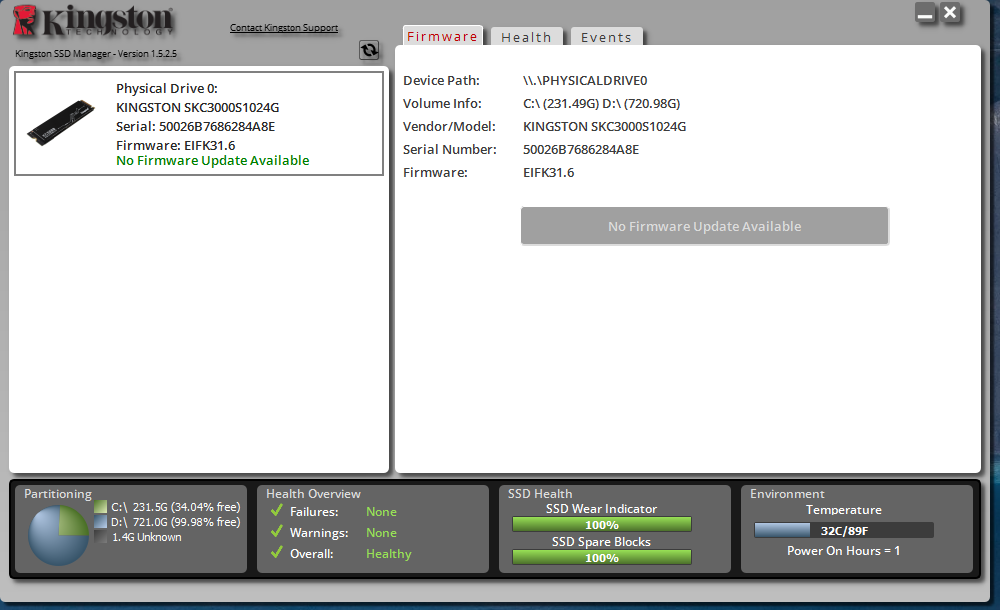Click the Device Path: label
The image size is (1000, 610).
click(441, 80)
